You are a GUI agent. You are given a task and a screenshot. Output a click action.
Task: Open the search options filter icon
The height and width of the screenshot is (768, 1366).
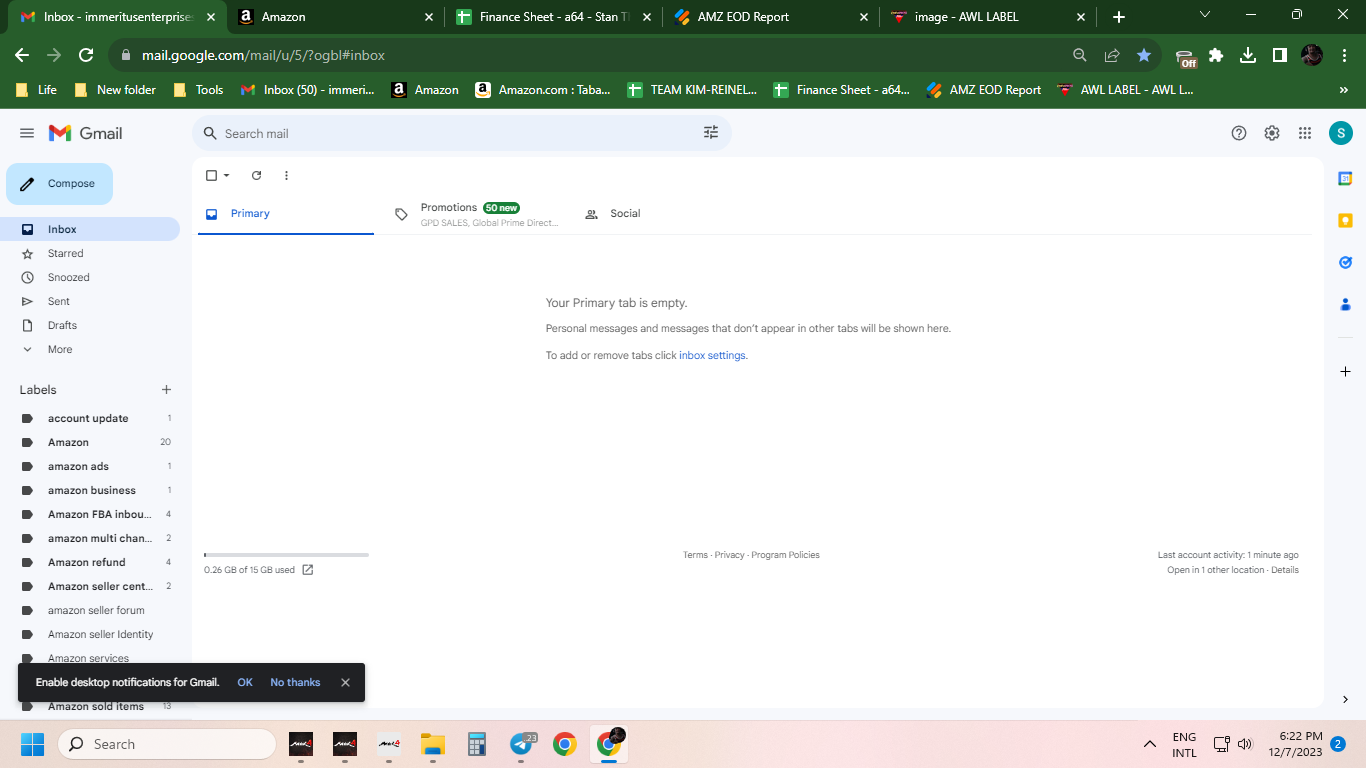point(711,133)
